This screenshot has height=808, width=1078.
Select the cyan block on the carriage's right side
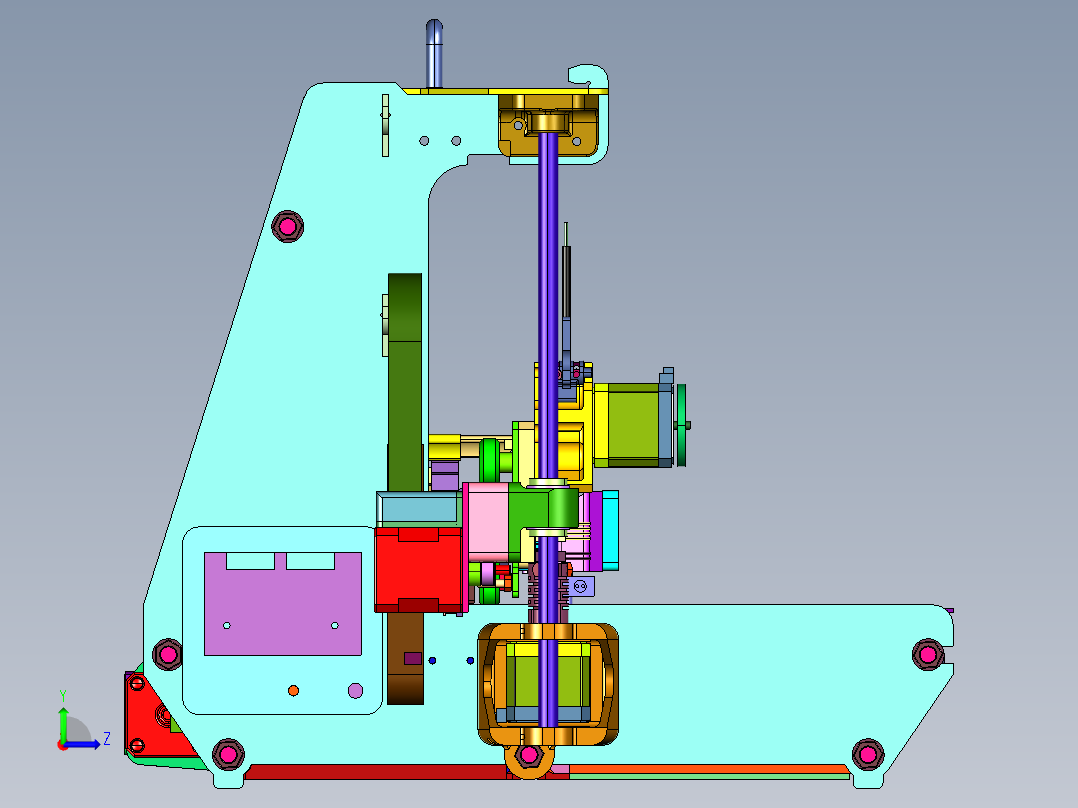click(x=610, y=530)
